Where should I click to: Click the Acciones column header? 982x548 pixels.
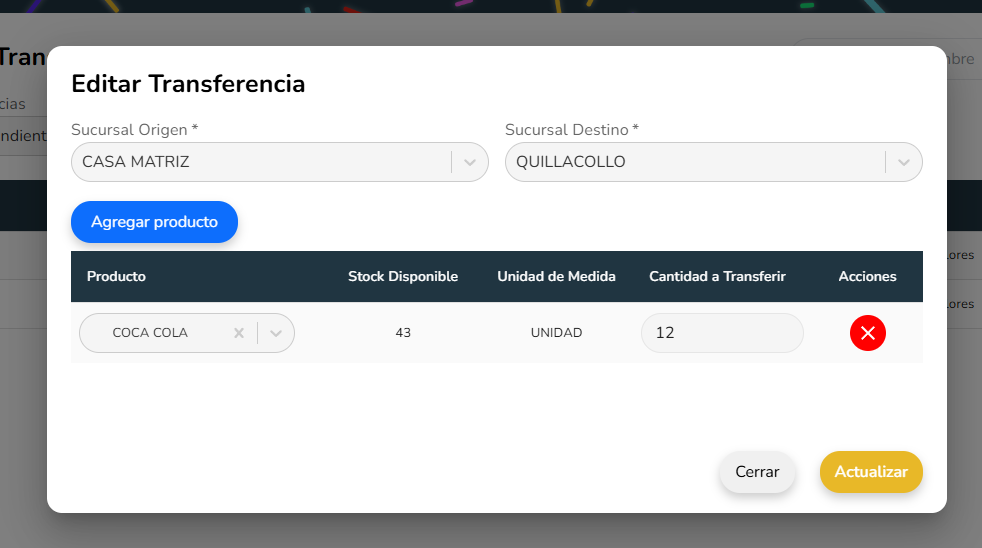[x=867, y=276]
